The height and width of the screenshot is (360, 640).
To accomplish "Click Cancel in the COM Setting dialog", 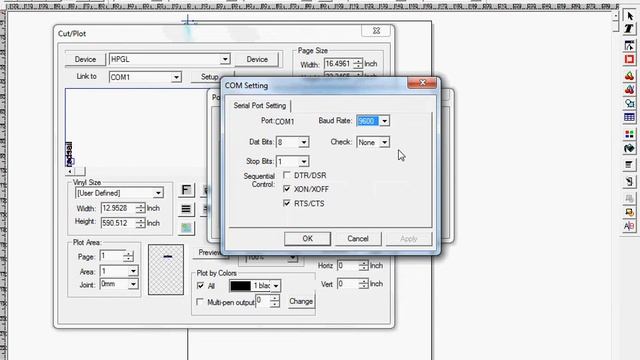I will point(358,239).
